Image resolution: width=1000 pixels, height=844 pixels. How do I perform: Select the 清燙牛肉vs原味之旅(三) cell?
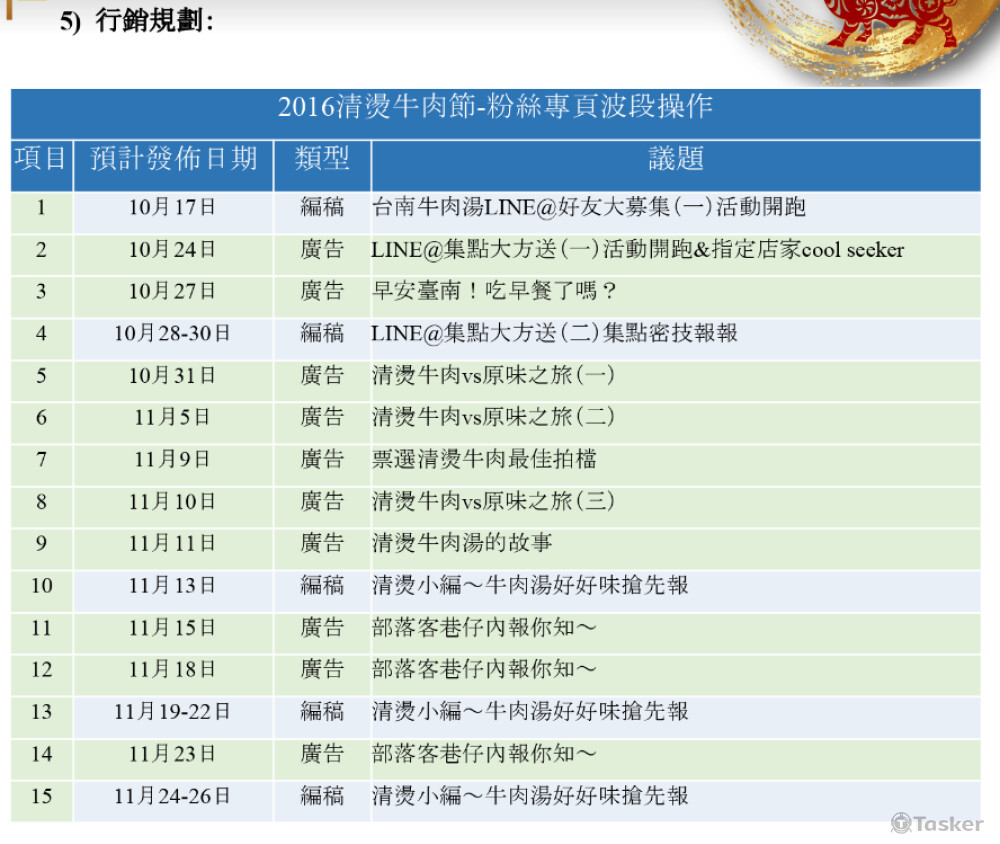[x=493, y=502]
